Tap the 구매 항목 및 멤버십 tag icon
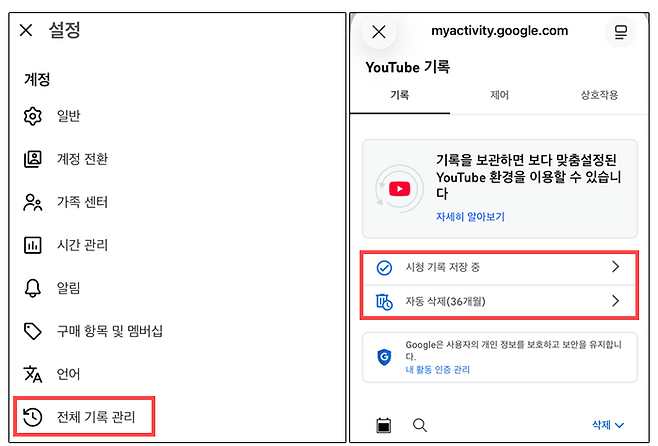658x446 pixels. pos(33,331)
